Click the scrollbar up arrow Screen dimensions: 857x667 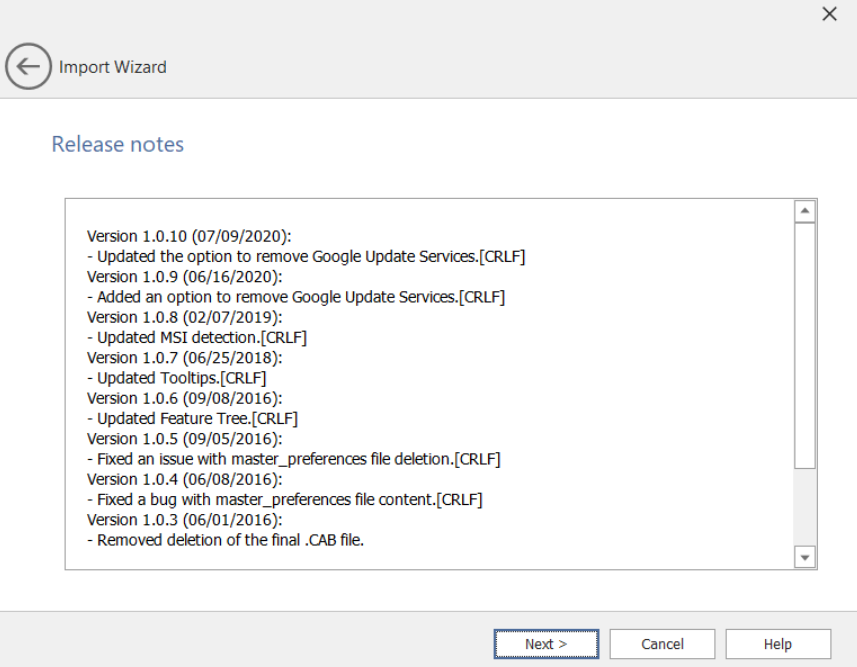pyautogui.click(x=804, y=209)
